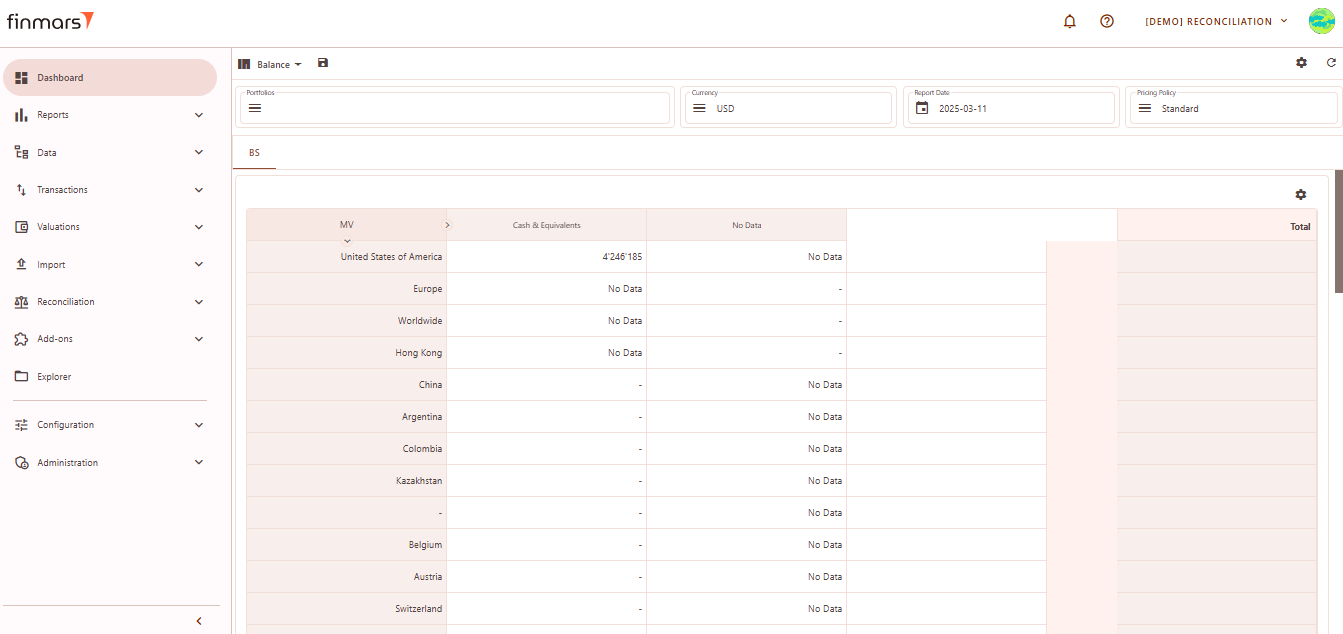This screenshot has width=1343, height=634.
Task: Open the BS widget settings gear
Action: (1300, 194)
